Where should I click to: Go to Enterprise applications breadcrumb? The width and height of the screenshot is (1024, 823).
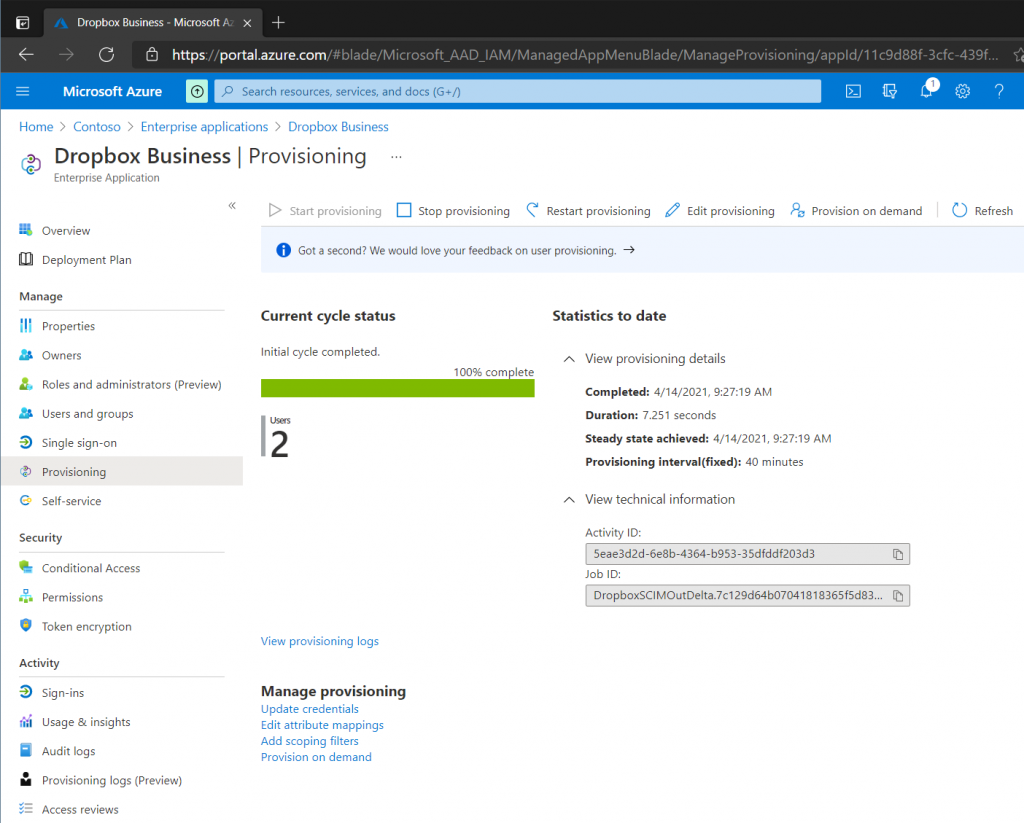pos(204,127)
